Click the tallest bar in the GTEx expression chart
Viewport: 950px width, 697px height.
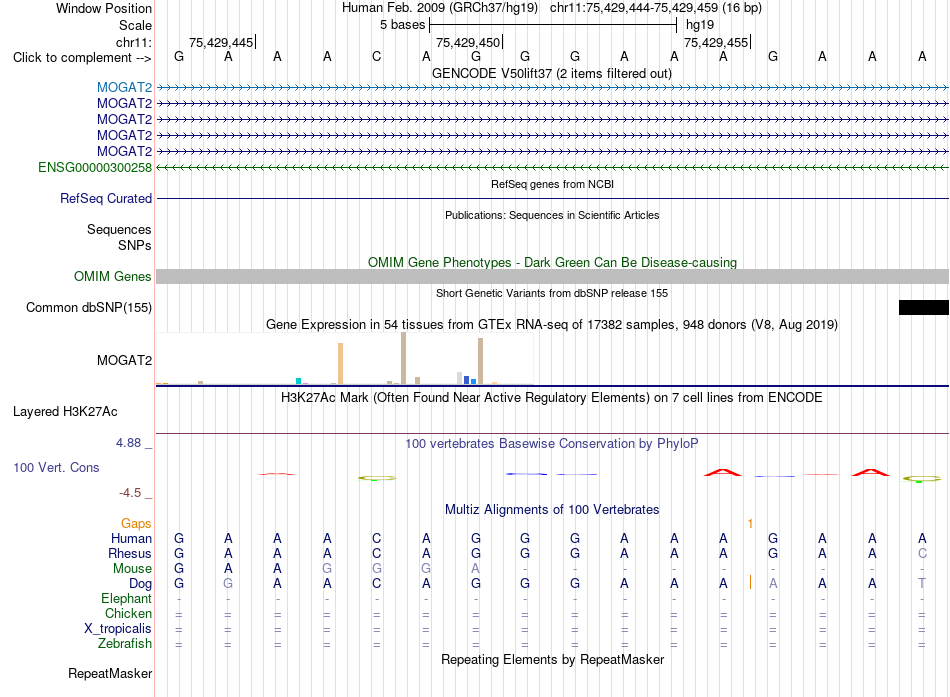click(x=404, y=358)
